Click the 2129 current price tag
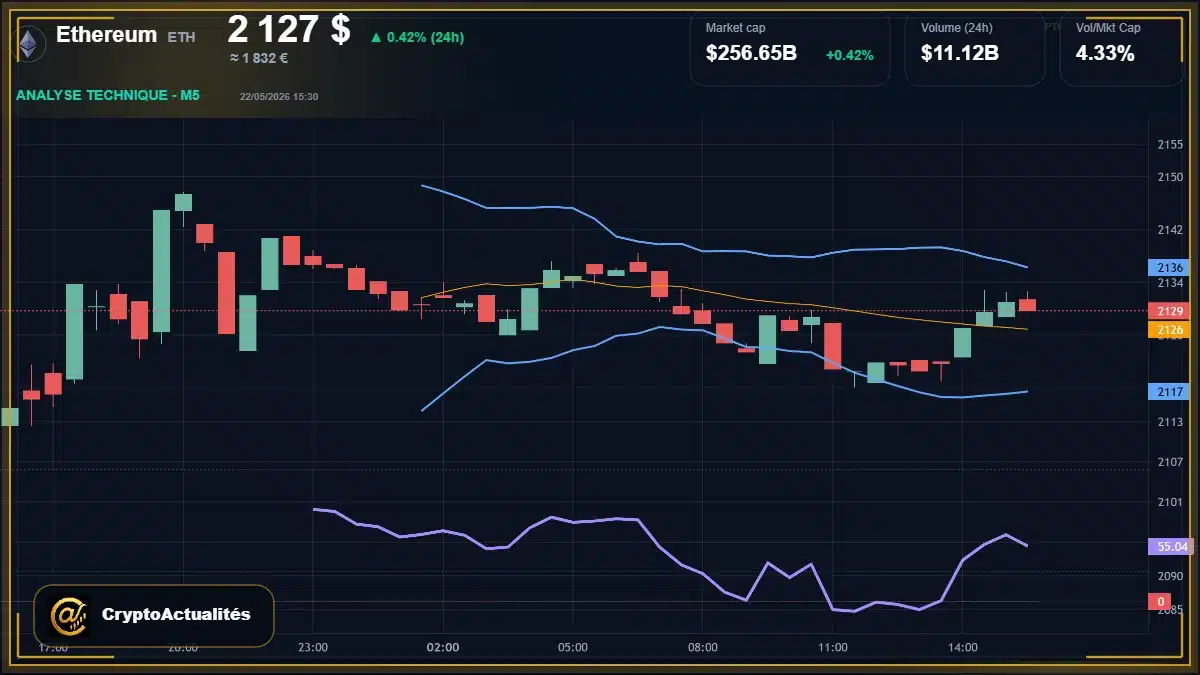The height and width of the screenshot is (675, 1200). (1170, 312)
